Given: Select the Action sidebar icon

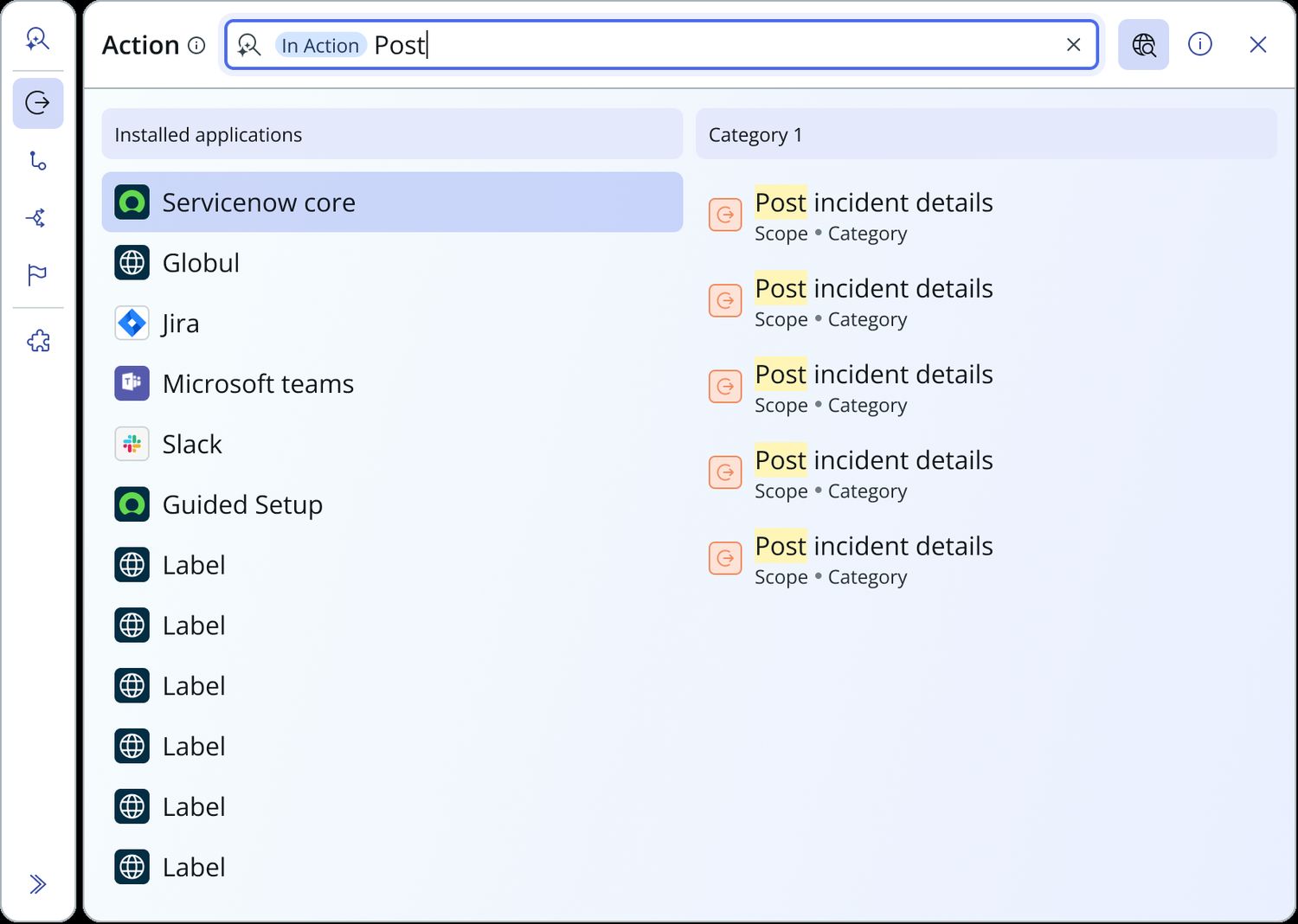Looking at the screenshot, I should click(x=38, y=103).
